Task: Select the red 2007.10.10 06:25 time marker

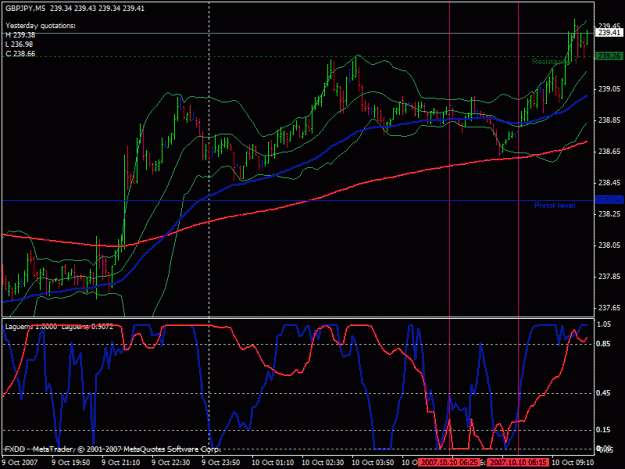Action: [450, 462]
